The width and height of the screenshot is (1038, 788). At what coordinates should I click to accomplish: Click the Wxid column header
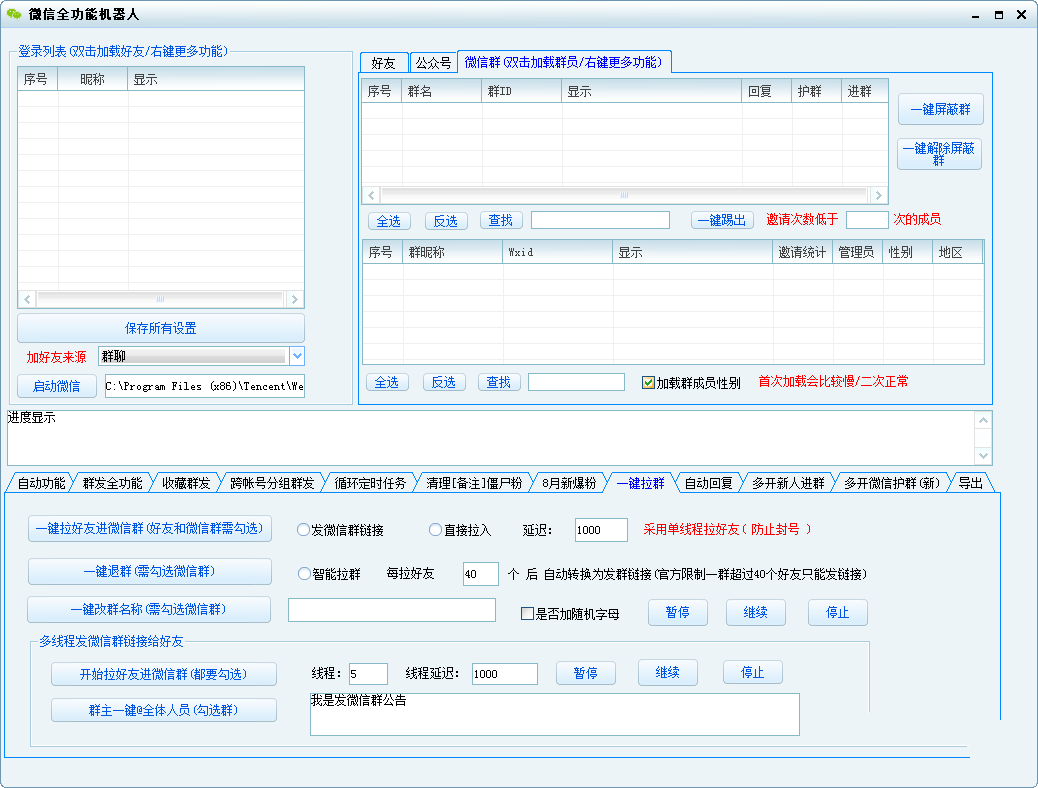[x=557, y=252]
